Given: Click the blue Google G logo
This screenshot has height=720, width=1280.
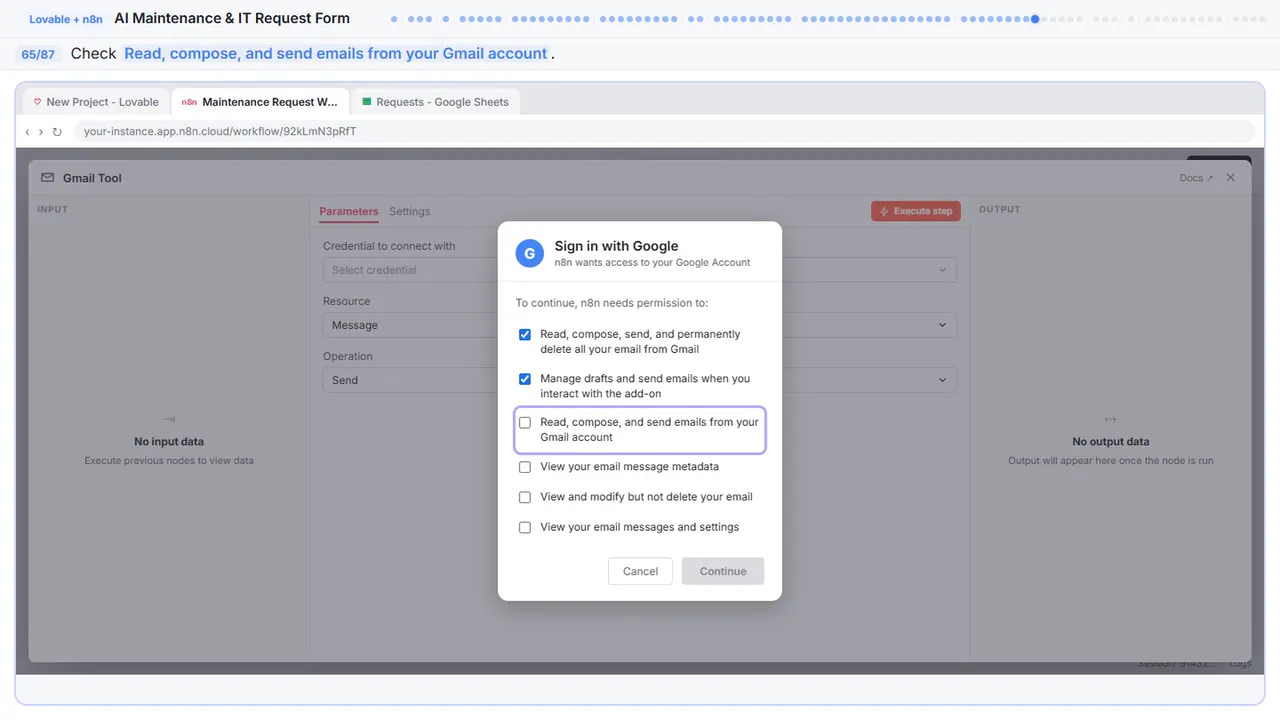Looking at the screenshot, I should click(530, 253).
